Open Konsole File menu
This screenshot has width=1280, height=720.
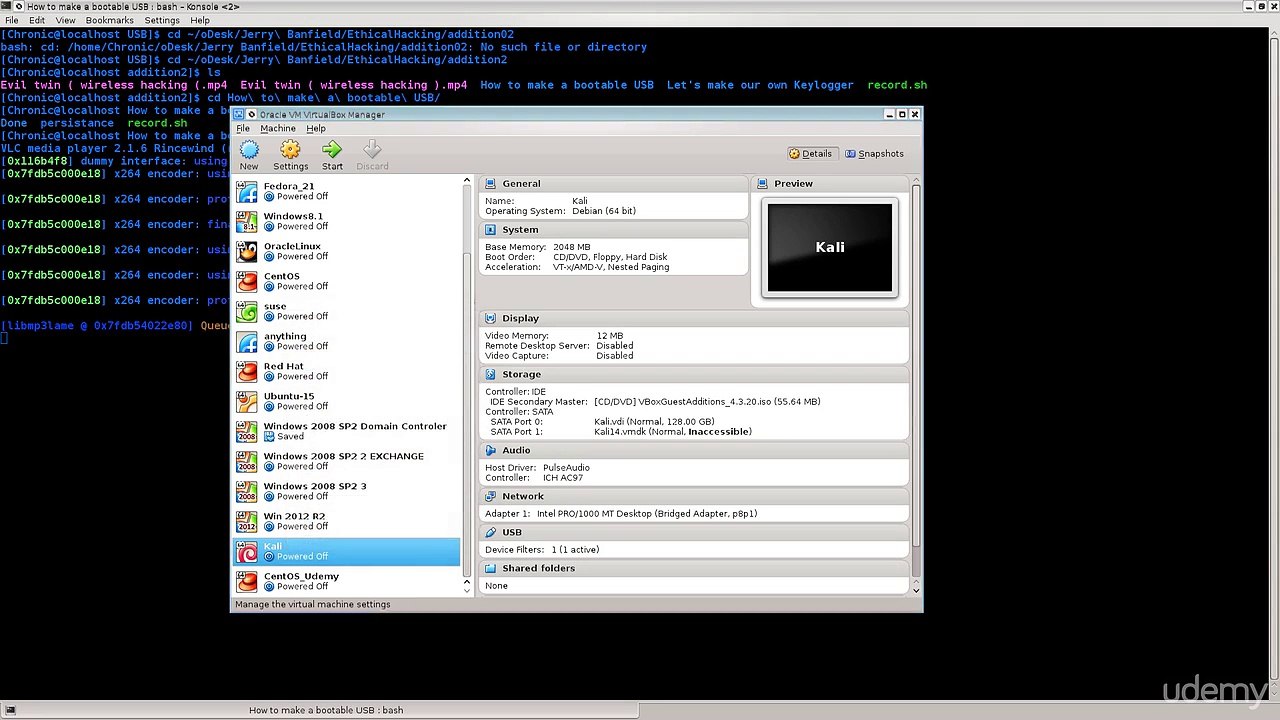pos(12,20)
